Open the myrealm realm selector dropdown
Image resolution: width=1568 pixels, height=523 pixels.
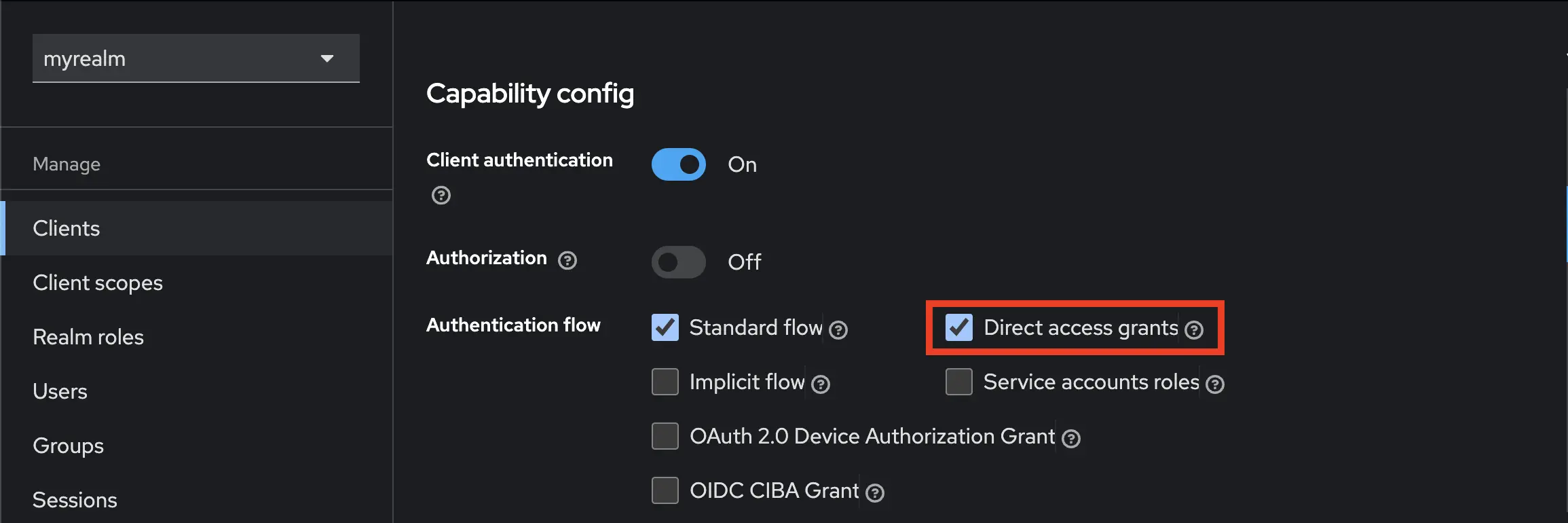195,59
